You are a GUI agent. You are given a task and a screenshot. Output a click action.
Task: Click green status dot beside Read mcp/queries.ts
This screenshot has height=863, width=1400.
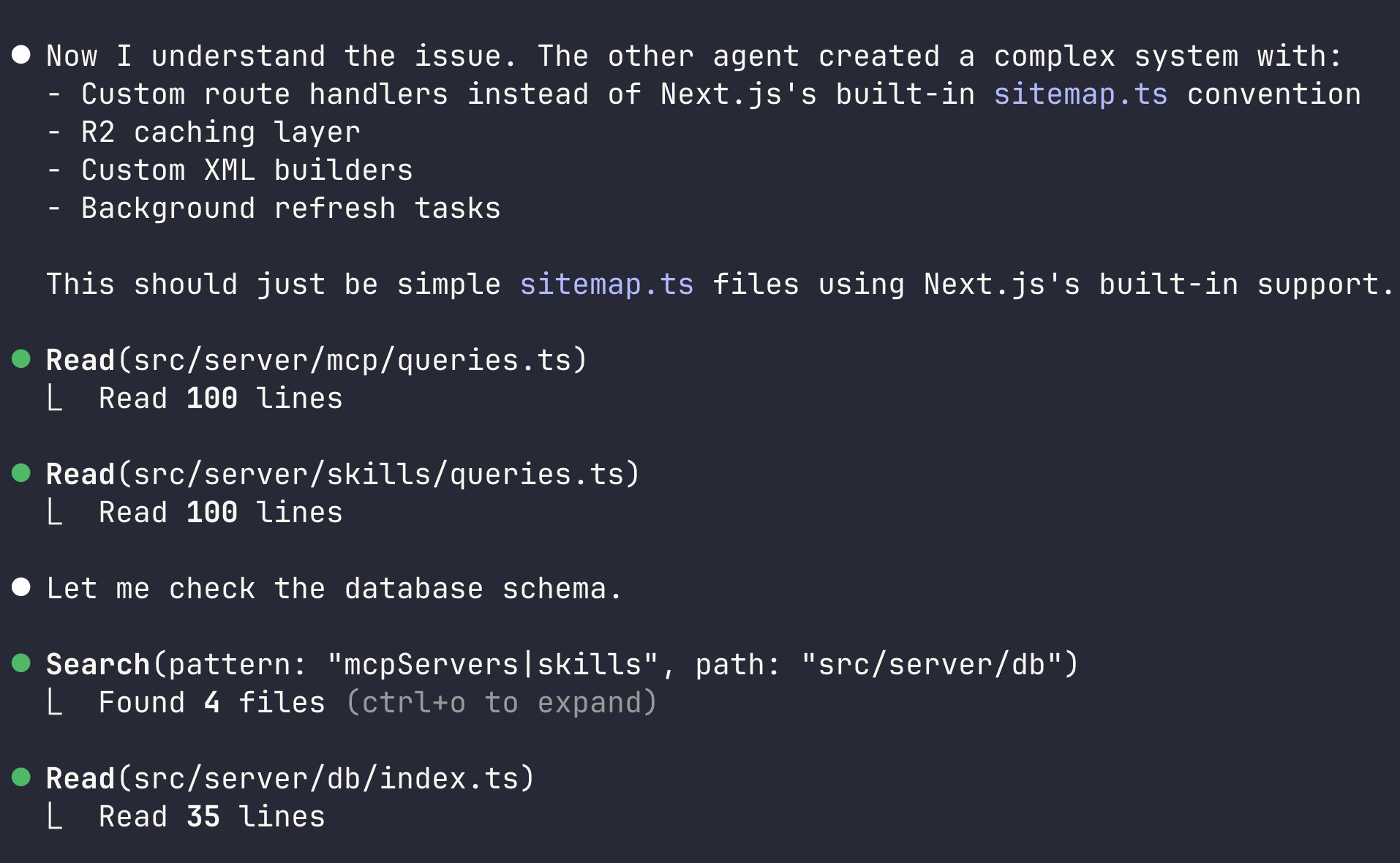click(21, 358)
